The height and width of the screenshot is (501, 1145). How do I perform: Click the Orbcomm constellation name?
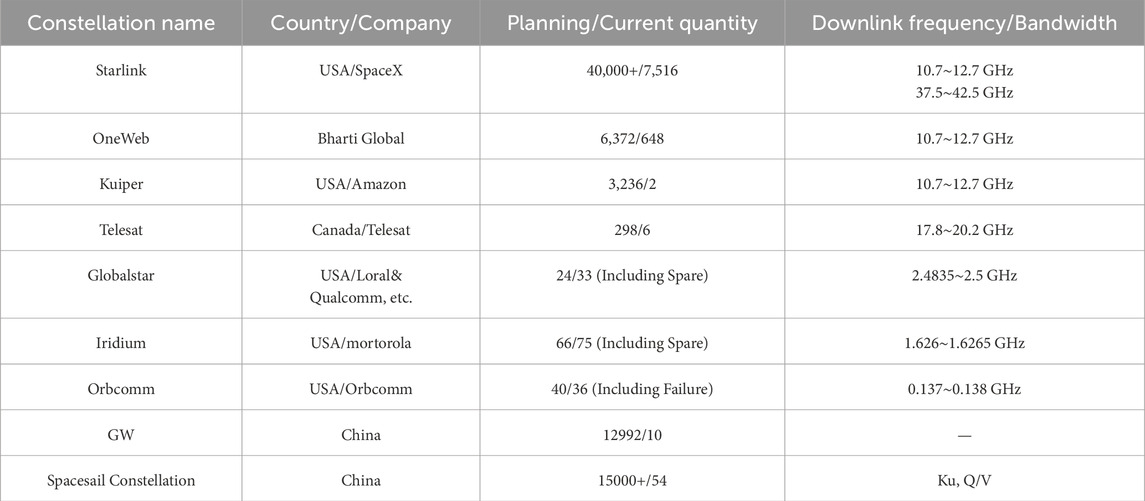coord(121,389)
